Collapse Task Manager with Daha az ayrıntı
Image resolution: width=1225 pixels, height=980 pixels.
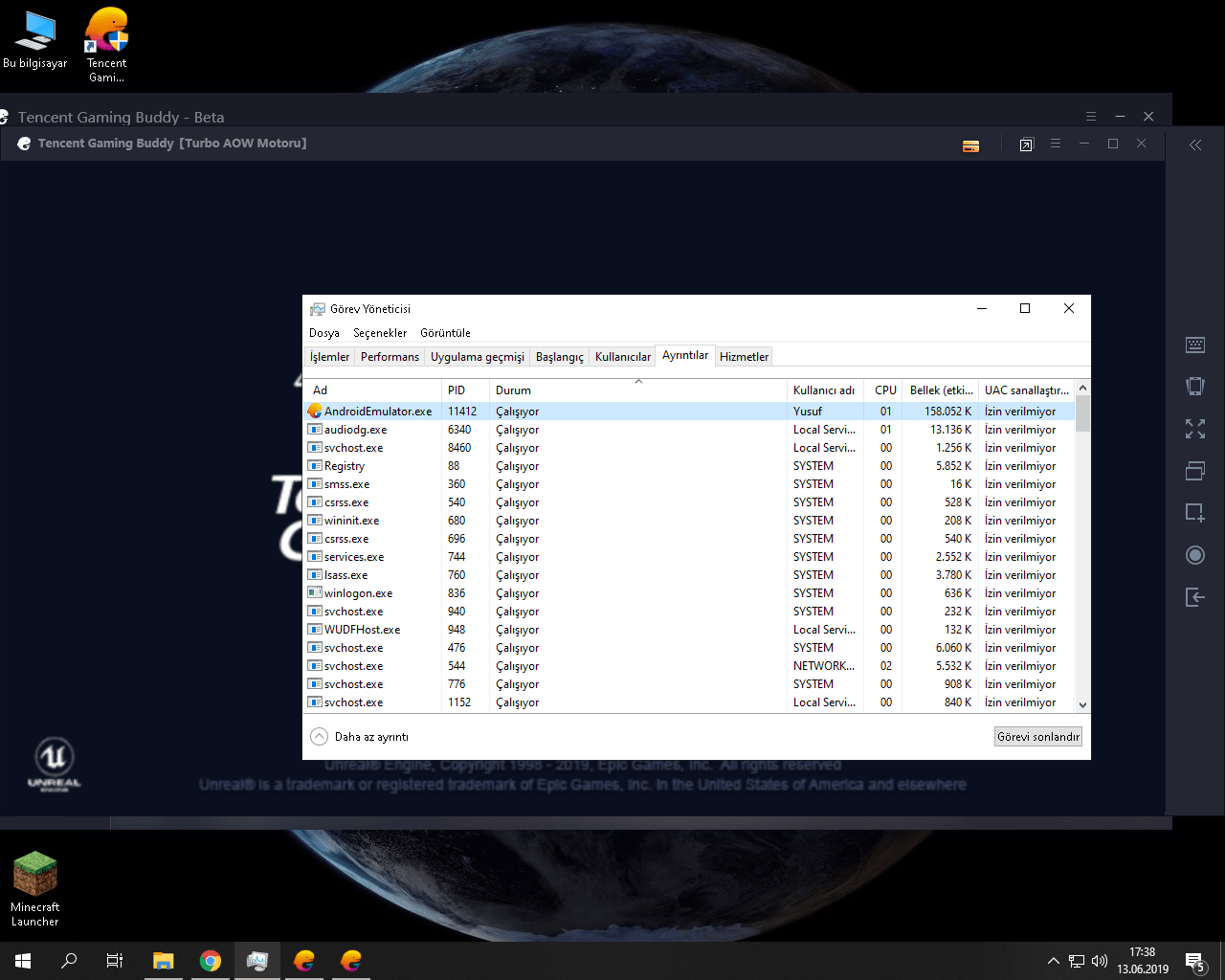click(x=360, y=737)
